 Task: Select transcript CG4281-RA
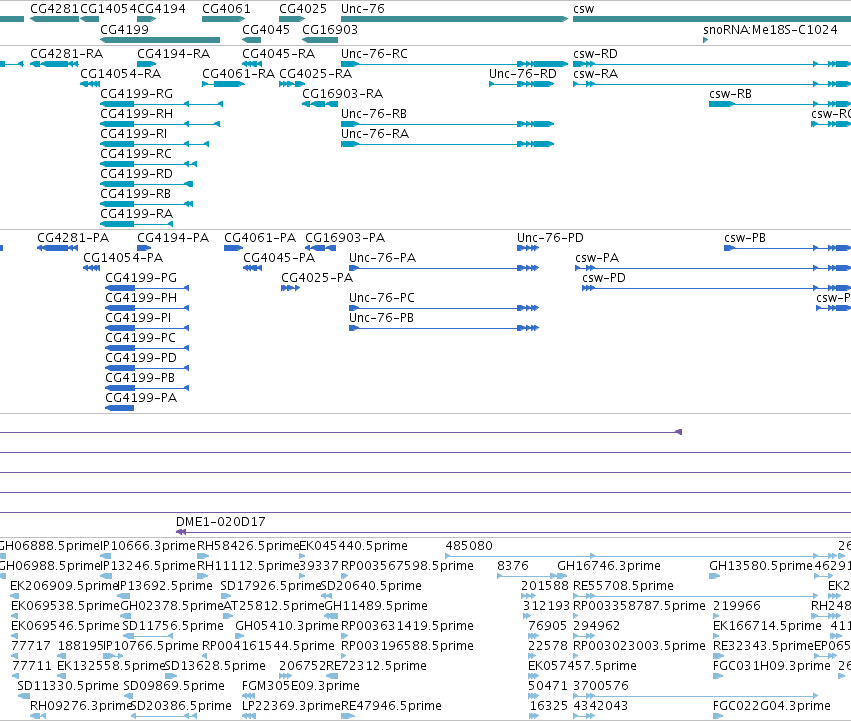tap(67, 54)
